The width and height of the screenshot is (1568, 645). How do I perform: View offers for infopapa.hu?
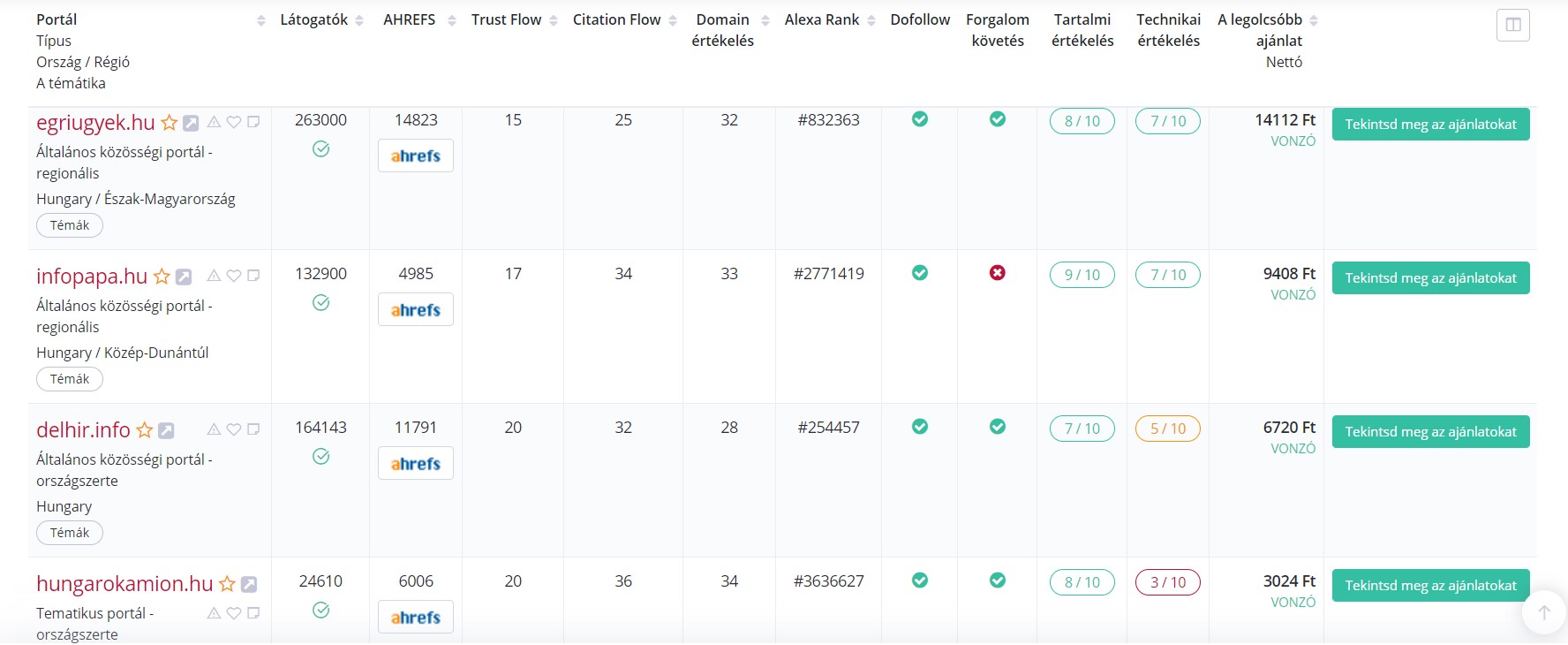tap(1430, 278)
